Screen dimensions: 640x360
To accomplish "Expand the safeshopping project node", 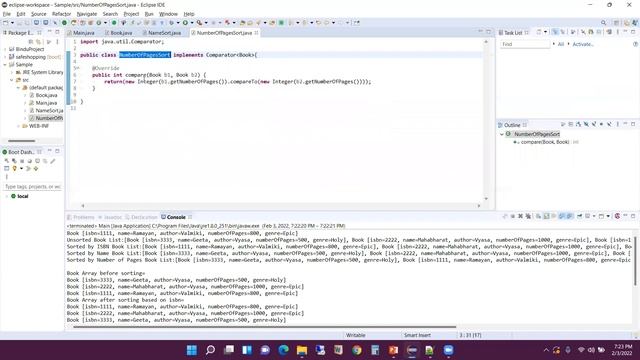I will 5,57.
